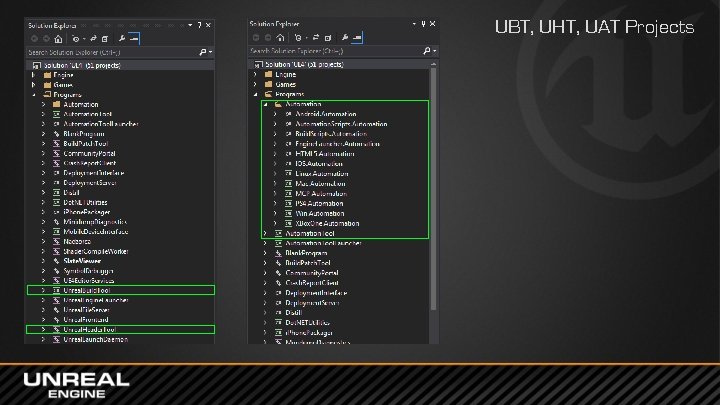Select Win.Automation project
This screenshot has width=720, height=405.
(x=320, y=214)
